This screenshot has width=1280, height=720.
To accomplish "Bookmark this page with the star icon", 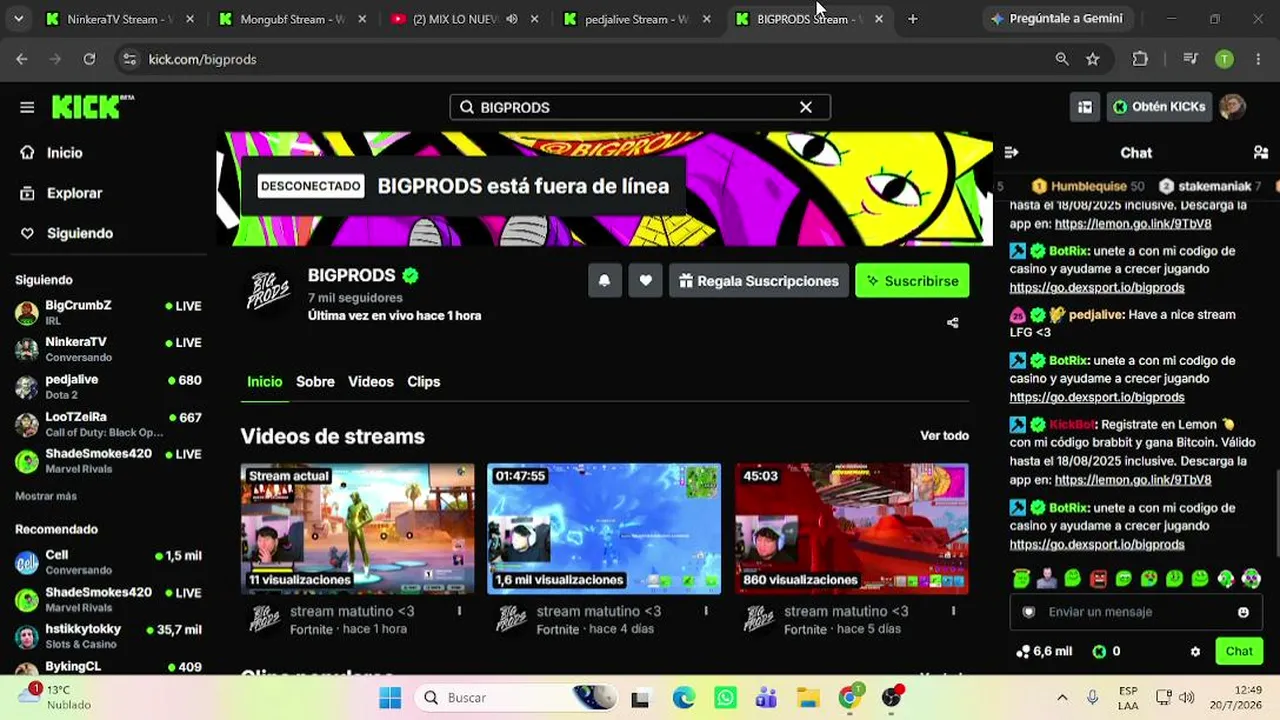I will [x=1093, y=59].
